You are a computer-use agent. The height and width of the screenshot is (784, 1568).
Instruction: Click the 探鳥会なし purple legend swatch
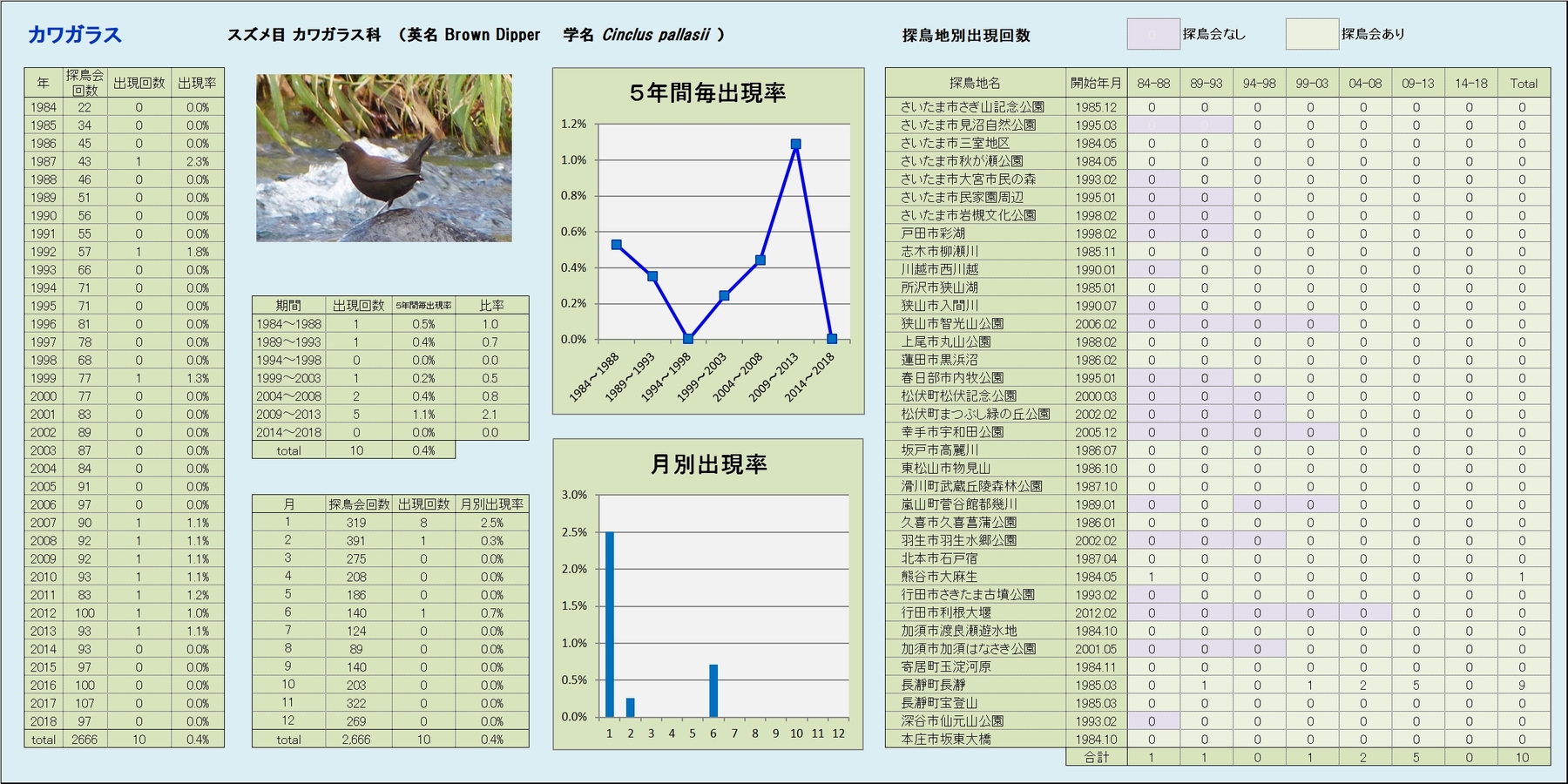point(1153,34)
